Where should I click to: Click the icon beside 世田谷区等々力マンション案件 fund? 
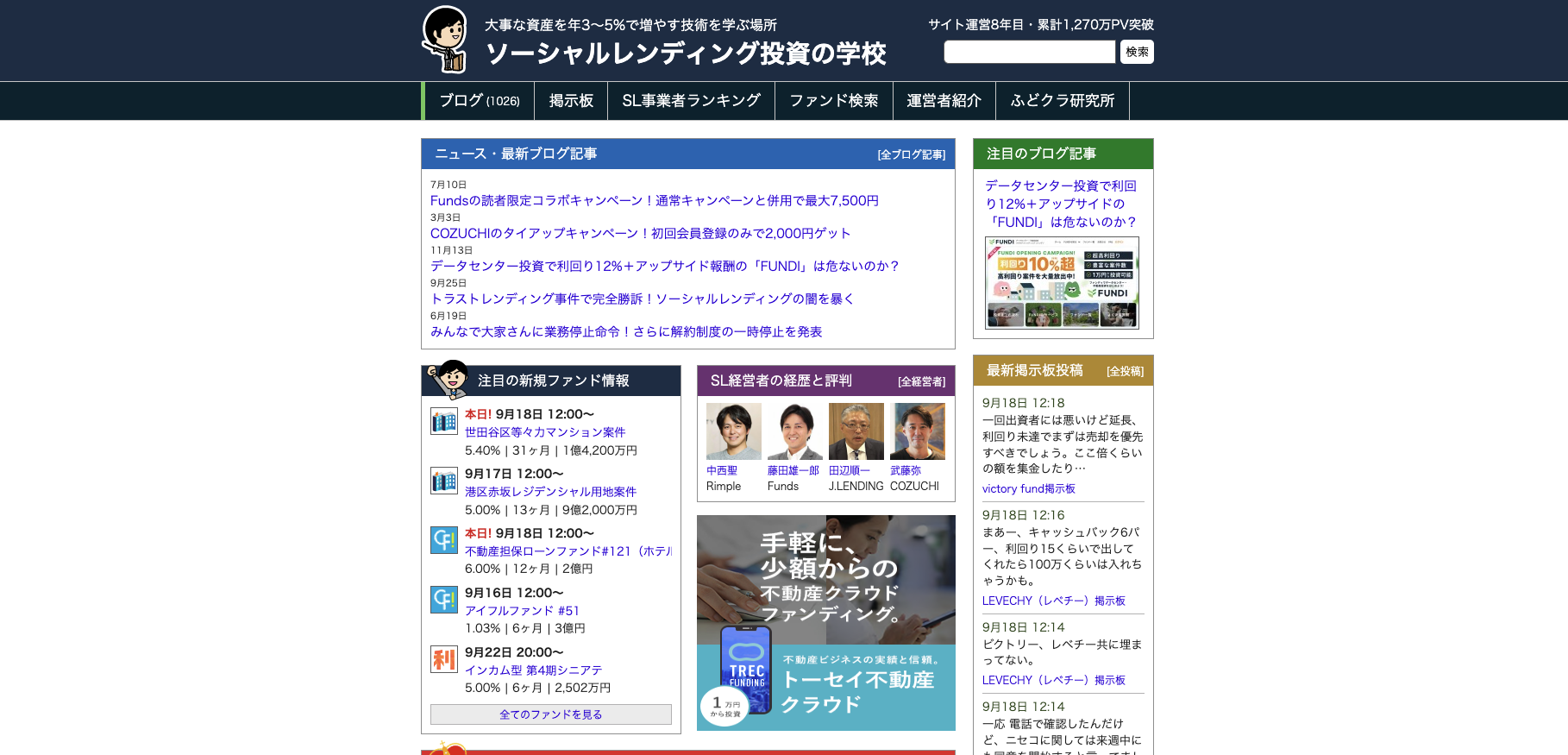pos(444,422)
